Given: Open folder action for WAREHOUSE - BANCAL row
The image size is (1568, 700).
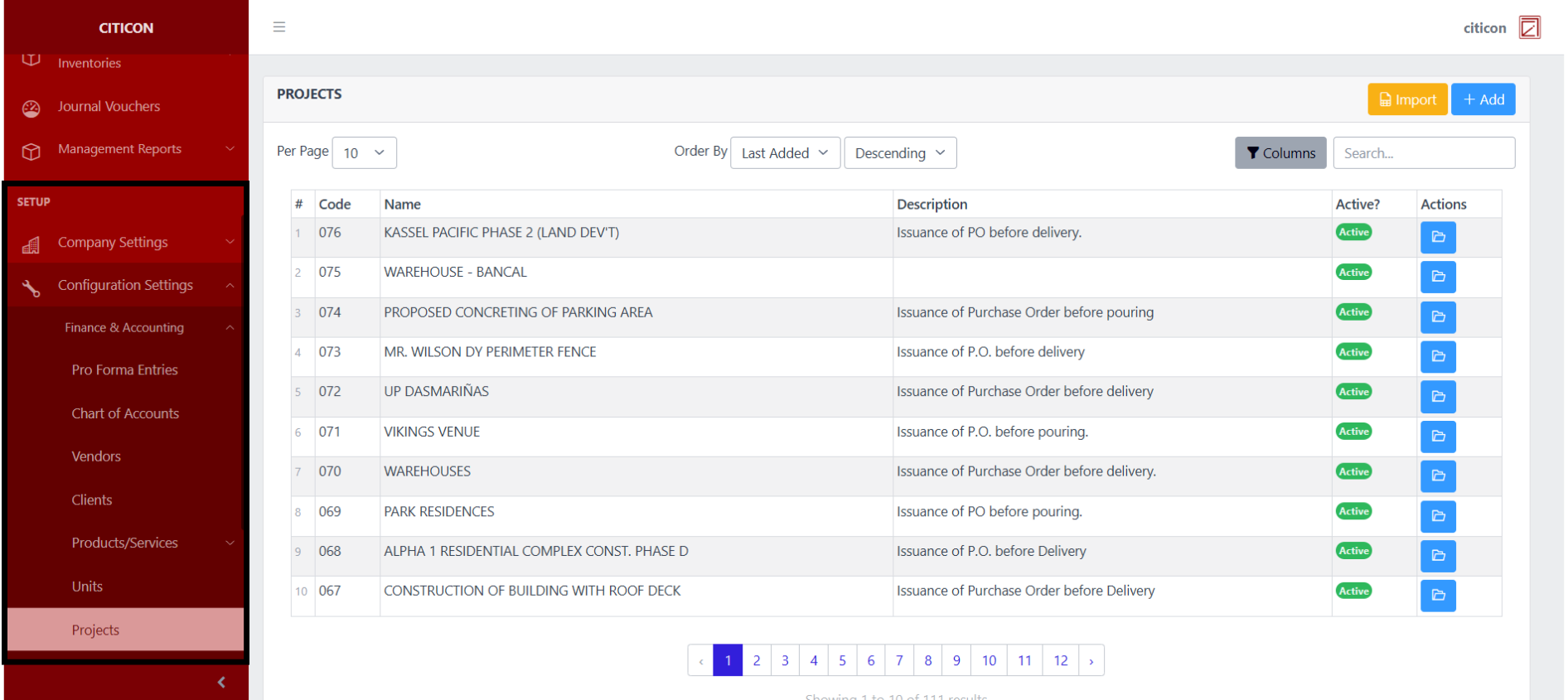Looking at the screenshot, I should point(1437,277).
